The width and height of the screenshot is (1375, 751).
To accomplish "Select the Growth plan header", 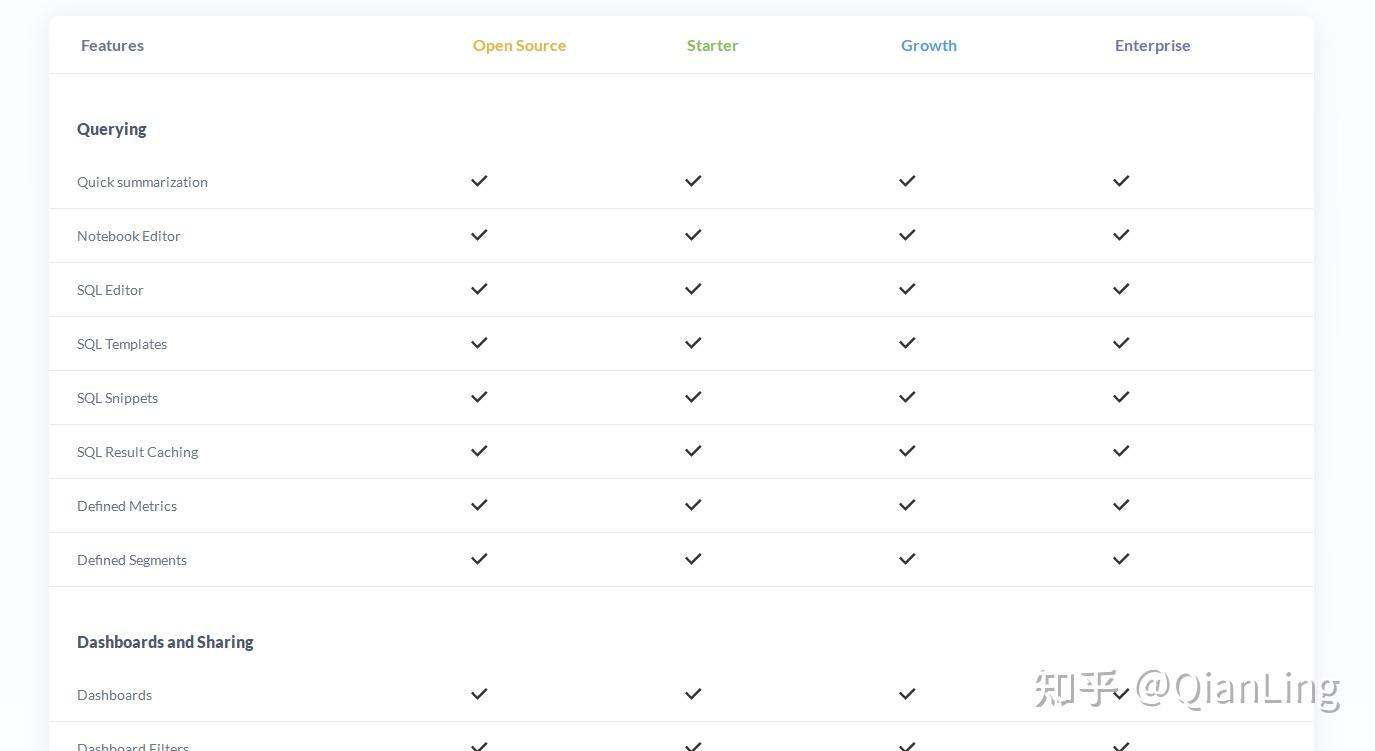I will (928, 45).
